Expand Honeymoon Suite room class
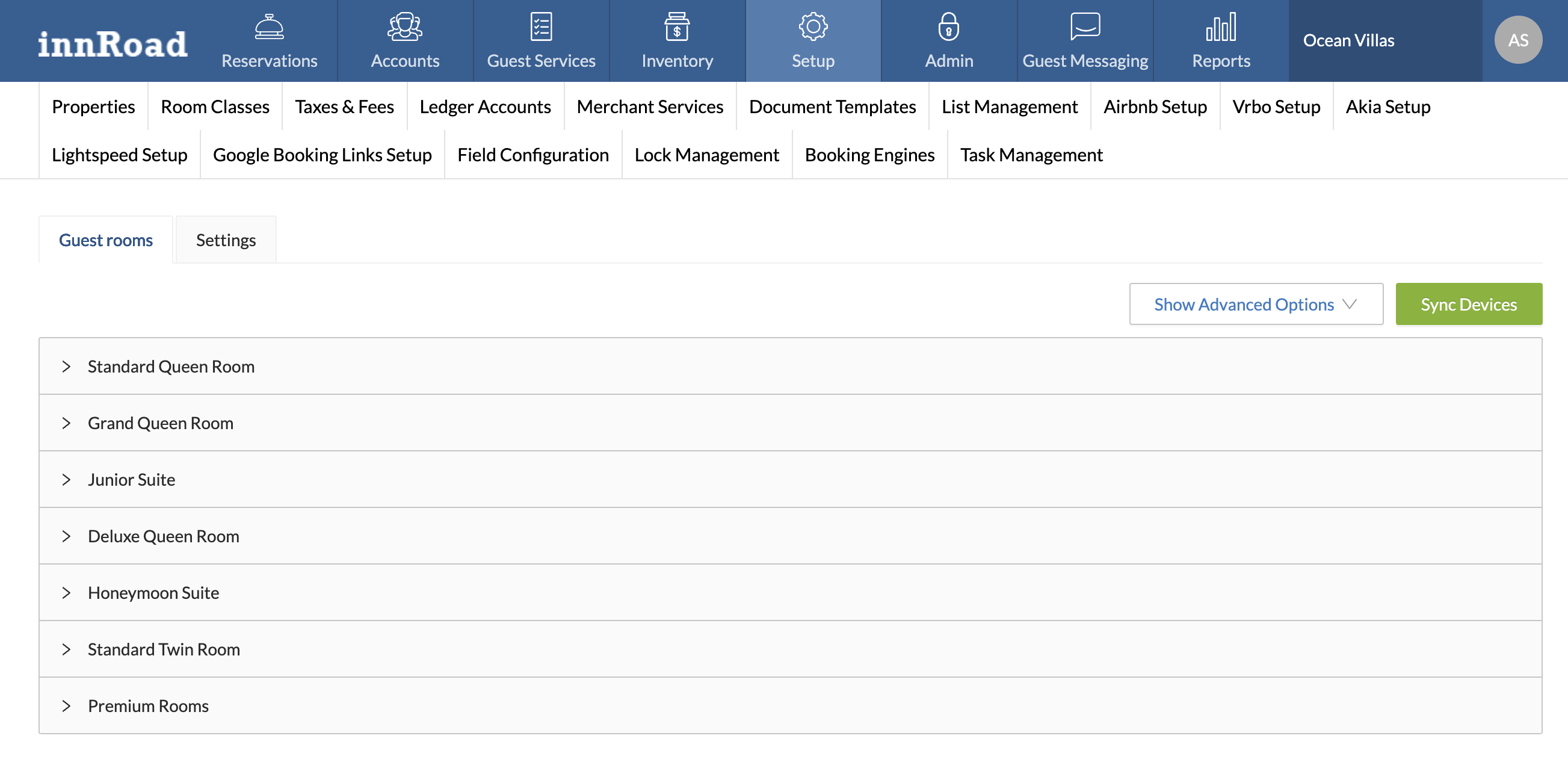This screenshot has height=768, width=1568. click(x=66, y=593)
